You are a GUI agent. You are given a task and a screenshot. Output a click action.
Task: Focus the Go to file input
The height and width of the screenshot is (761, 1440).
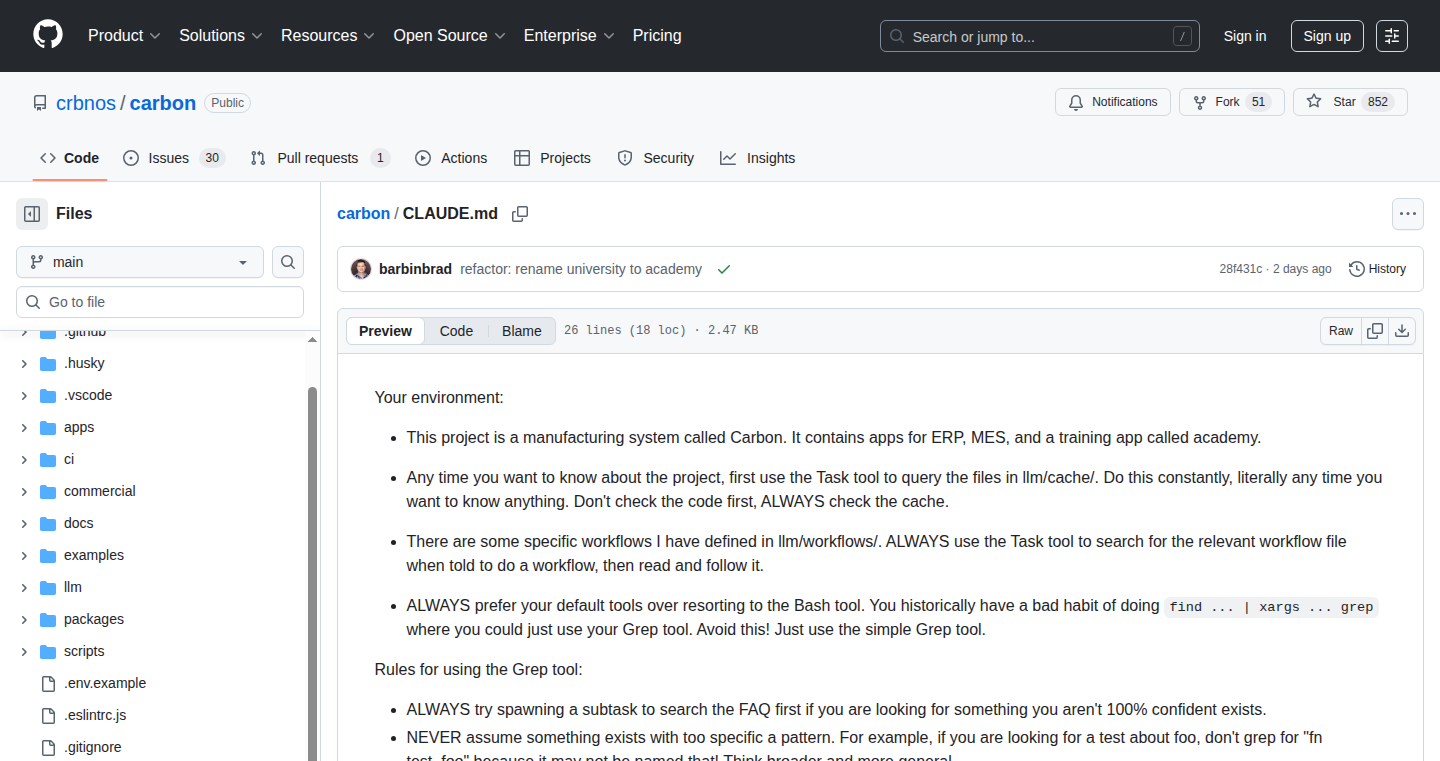(160, 302)
